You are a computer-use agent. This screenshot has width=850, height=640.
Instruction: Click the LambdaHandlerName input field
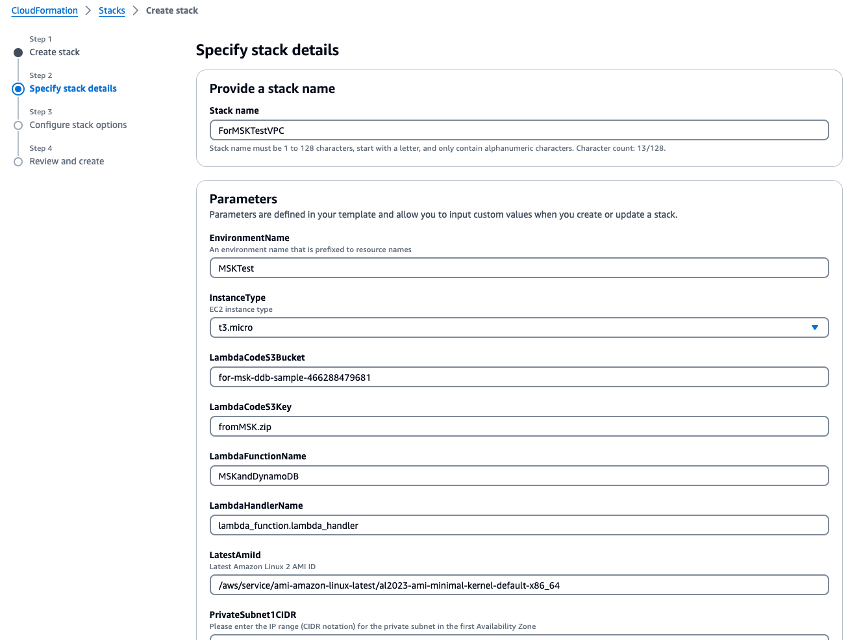(x=518, y=524)
